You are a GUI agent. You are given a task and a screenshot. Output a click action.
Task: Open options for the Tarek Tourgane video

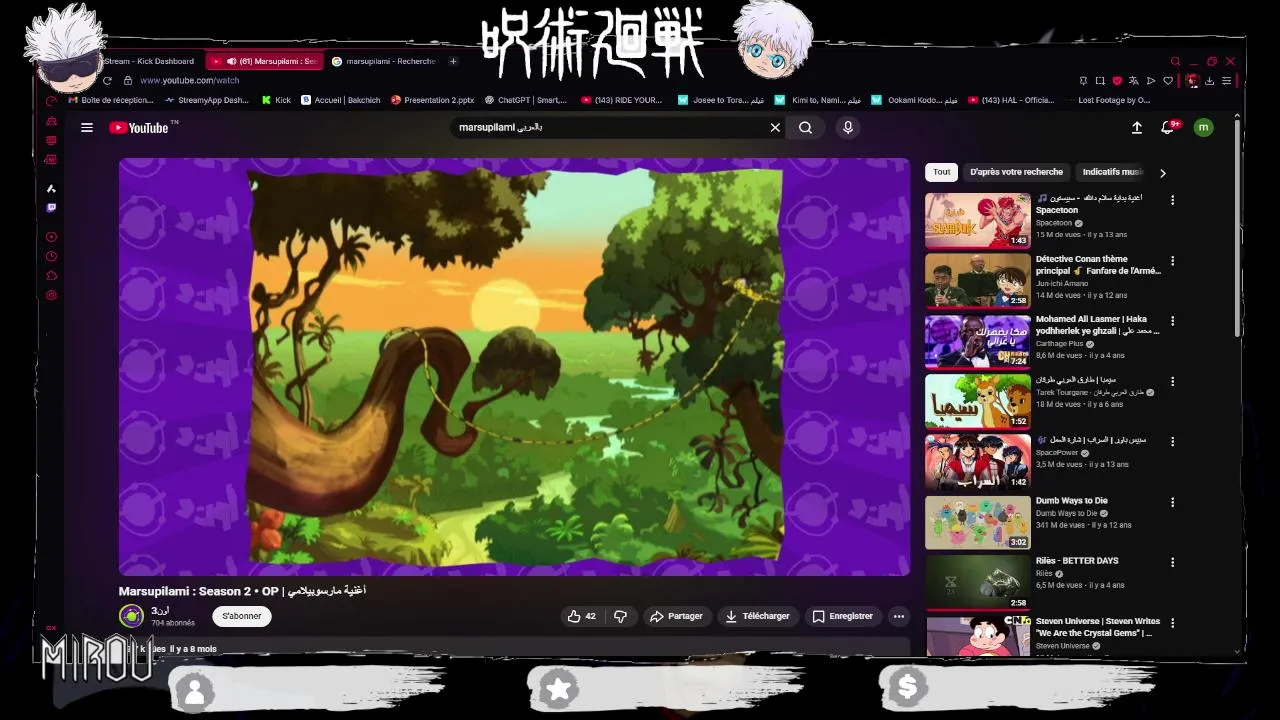[1172, 382]
